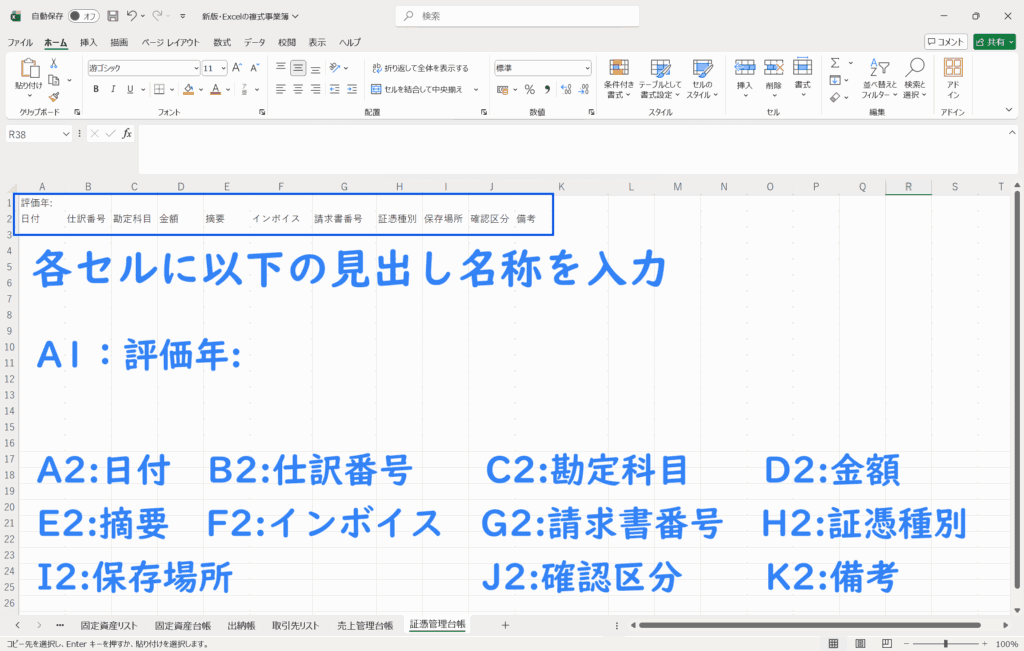Screen dimensions: 1024x651
Task: Click the zoom slider in status bar
Action: point(944,644)
